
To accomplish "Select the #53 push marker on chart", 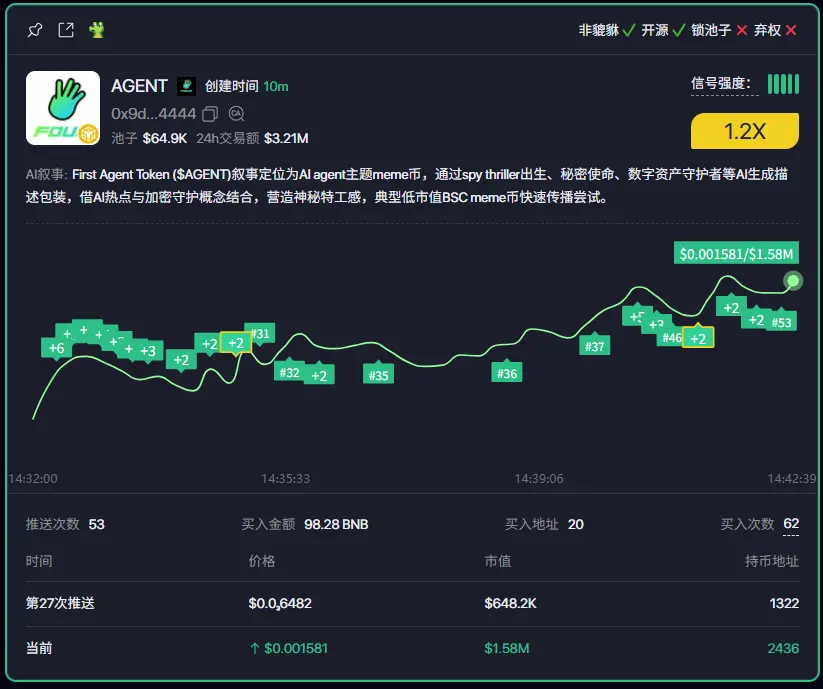I will pyautogui.click(x=782, y=322).
